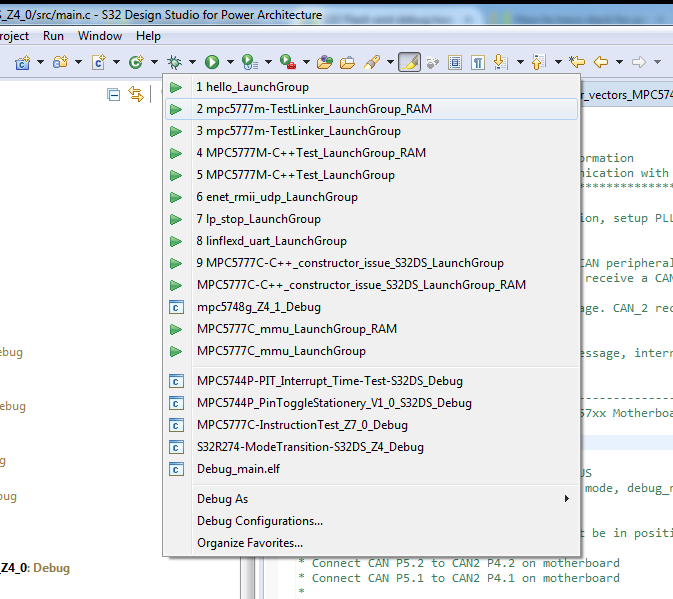673x599 pixels.
Task: Open the Help menu
Action: click(148, 36)
